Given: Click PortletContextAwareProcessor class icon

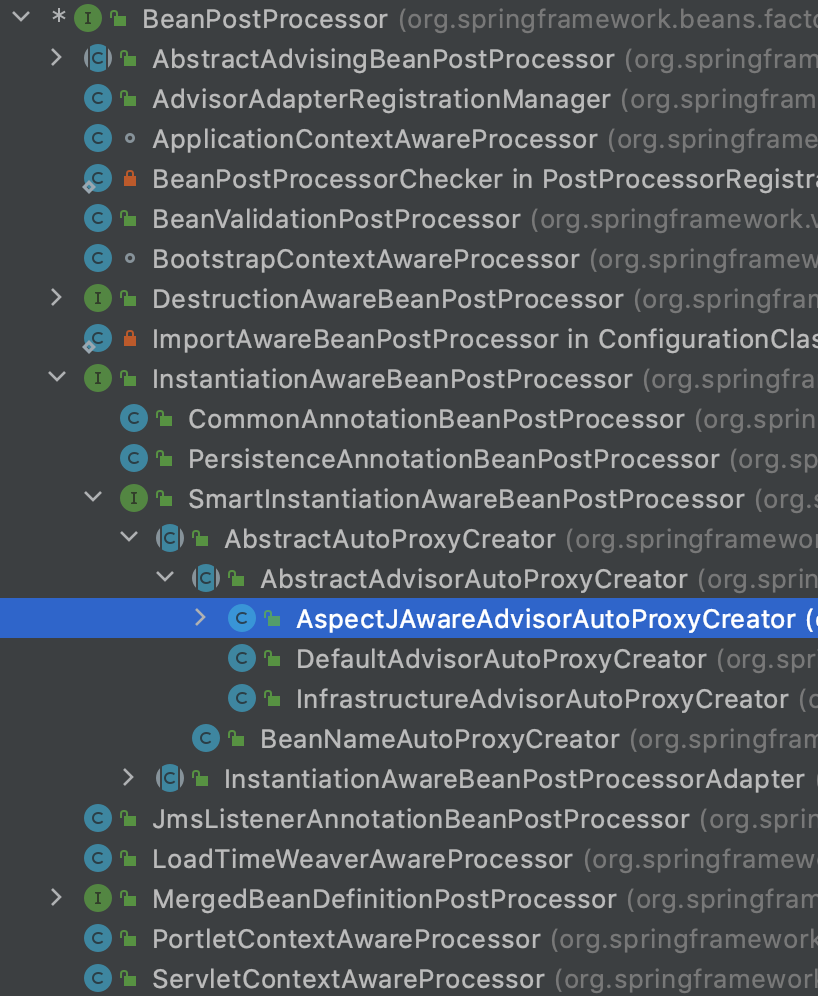Looking at the screenshot, I should (x=98, y=939).
